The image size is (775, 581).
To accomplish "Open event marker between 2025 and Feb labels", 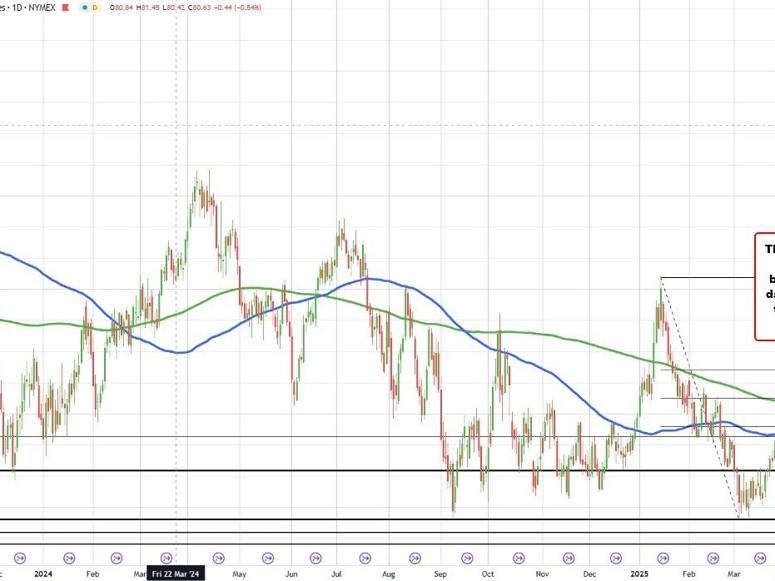I will [663, 558].
